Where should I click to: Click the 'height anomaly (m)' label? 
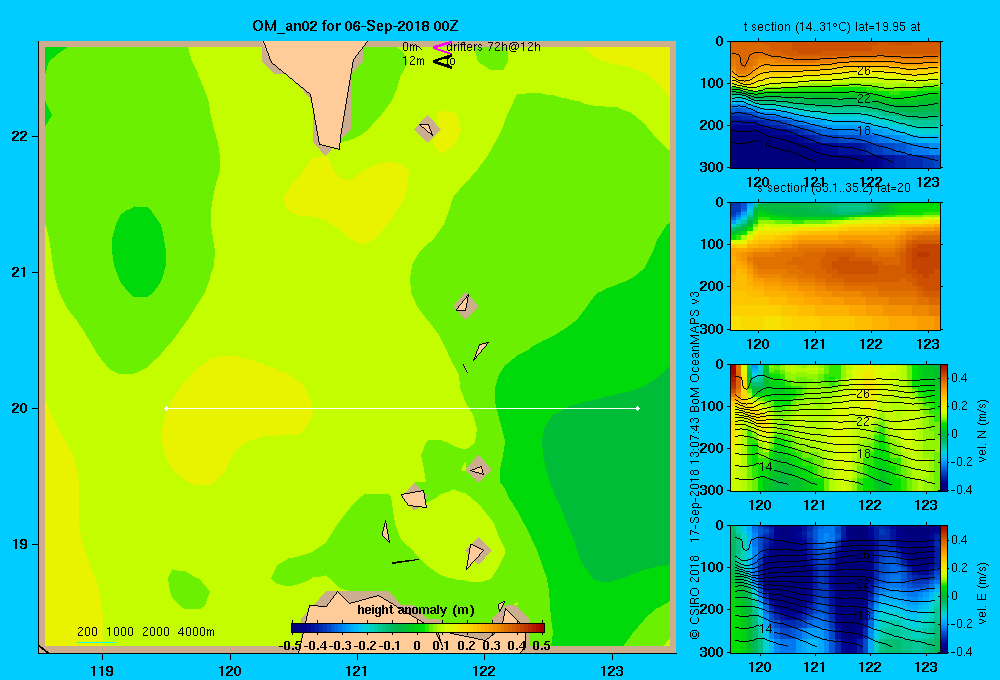pos(416,610)
